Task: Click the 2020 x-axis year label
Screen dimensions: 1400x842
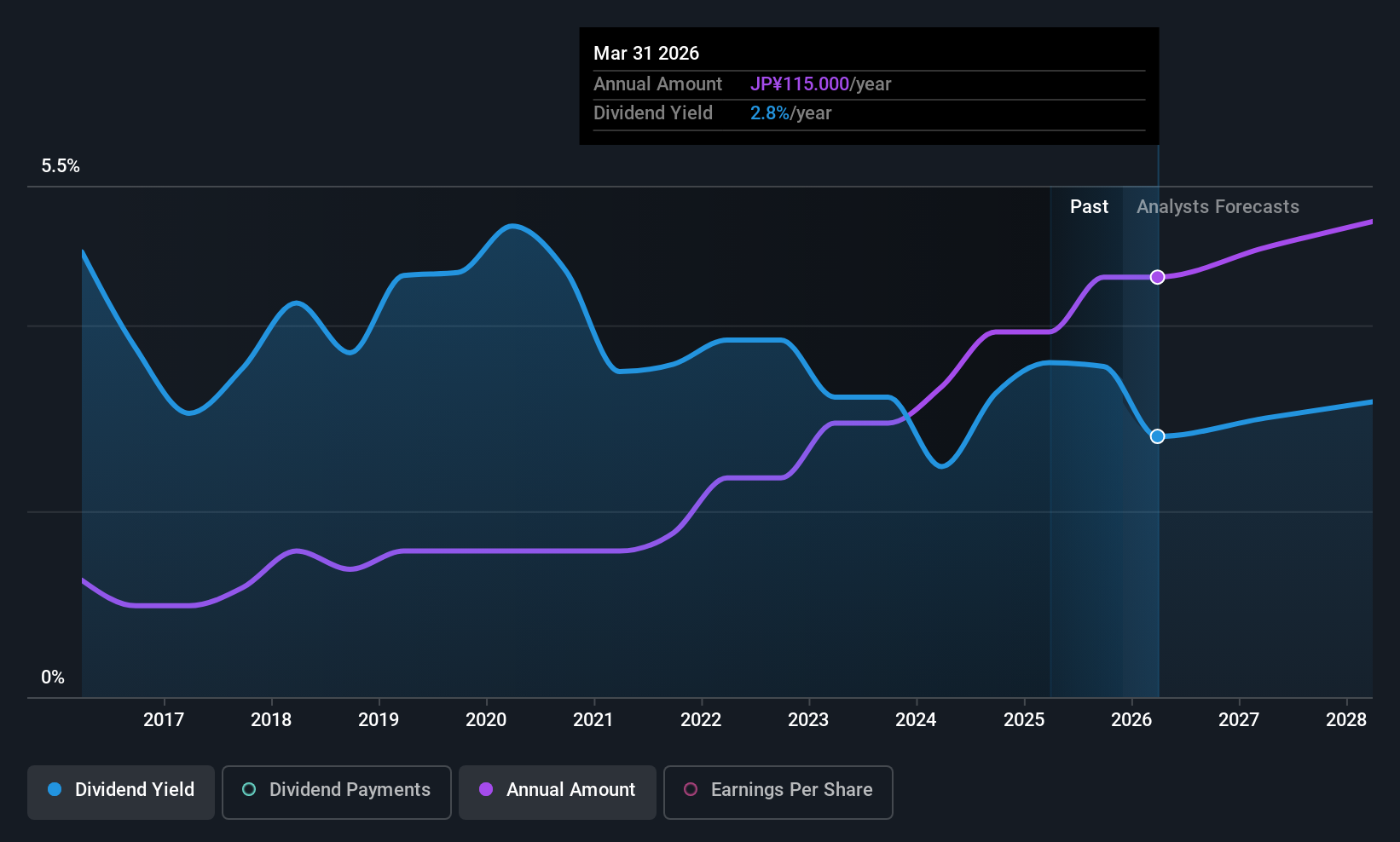Action: pos(486,720)
